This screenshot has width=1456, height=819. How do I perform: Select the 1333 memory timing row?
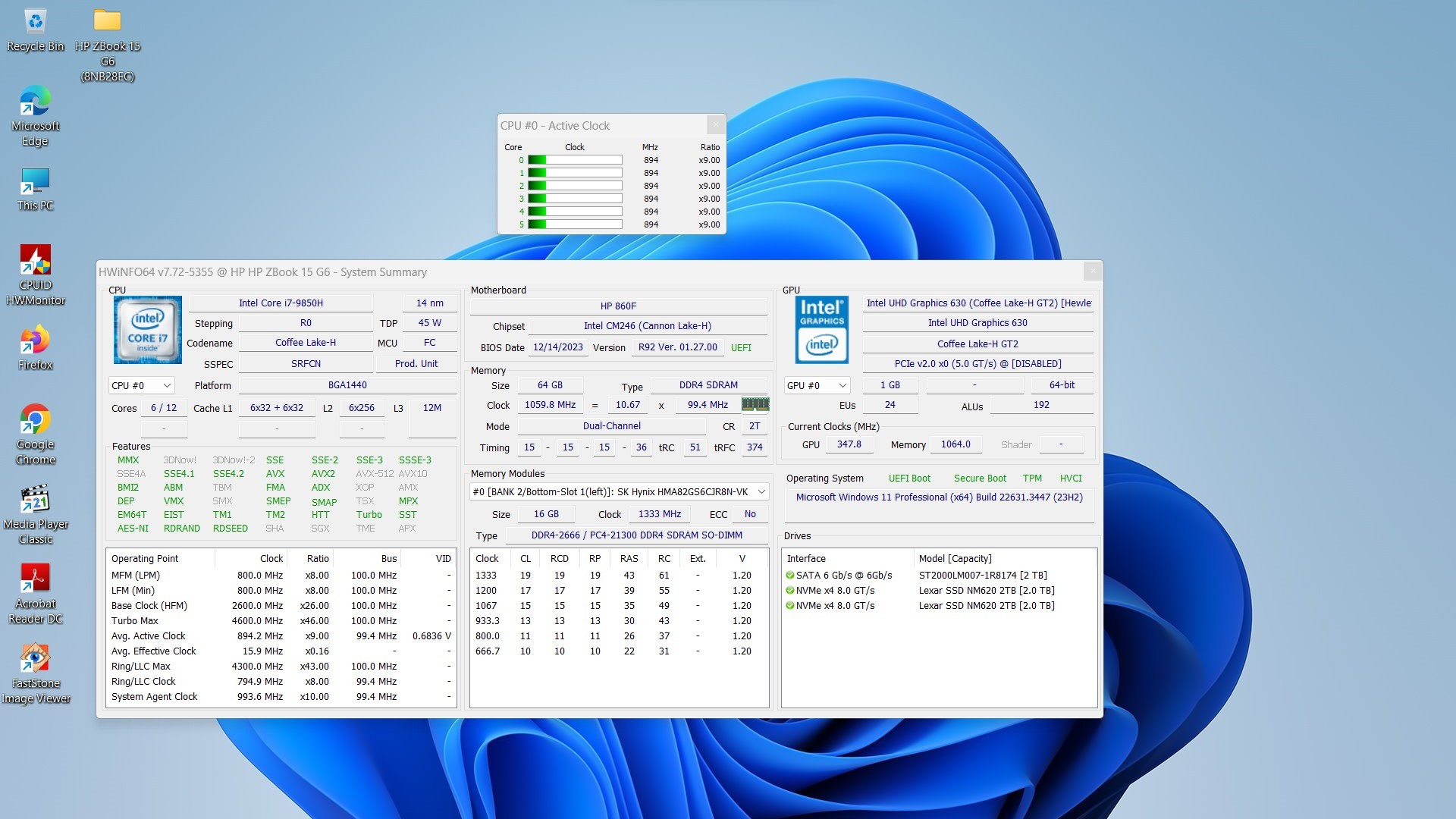(x=619, y=576)
